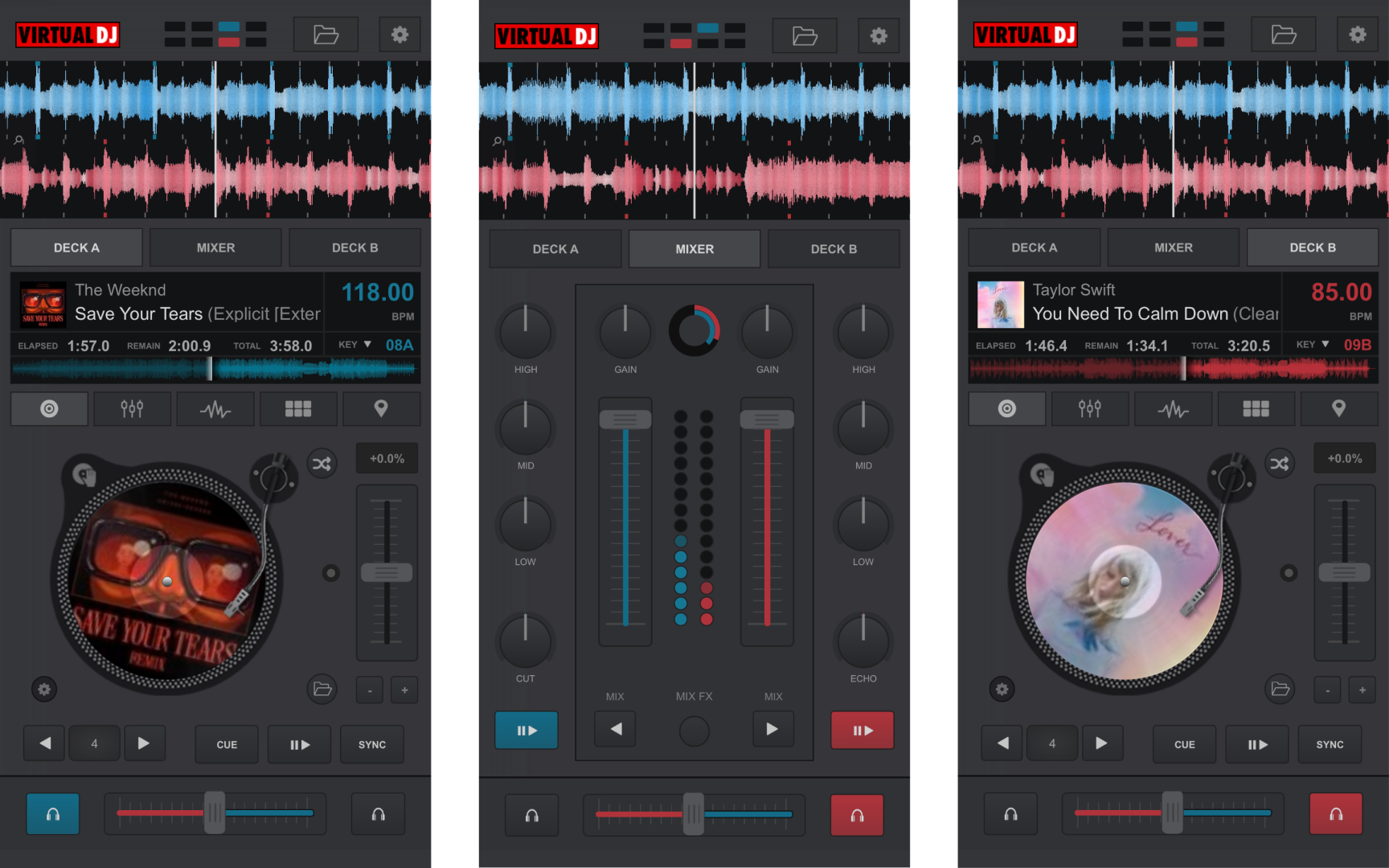The height and width of the screenshot is (868, 1389).
Task: Toggle the blue headphone cue on Deck A screen
Action: 53,814
